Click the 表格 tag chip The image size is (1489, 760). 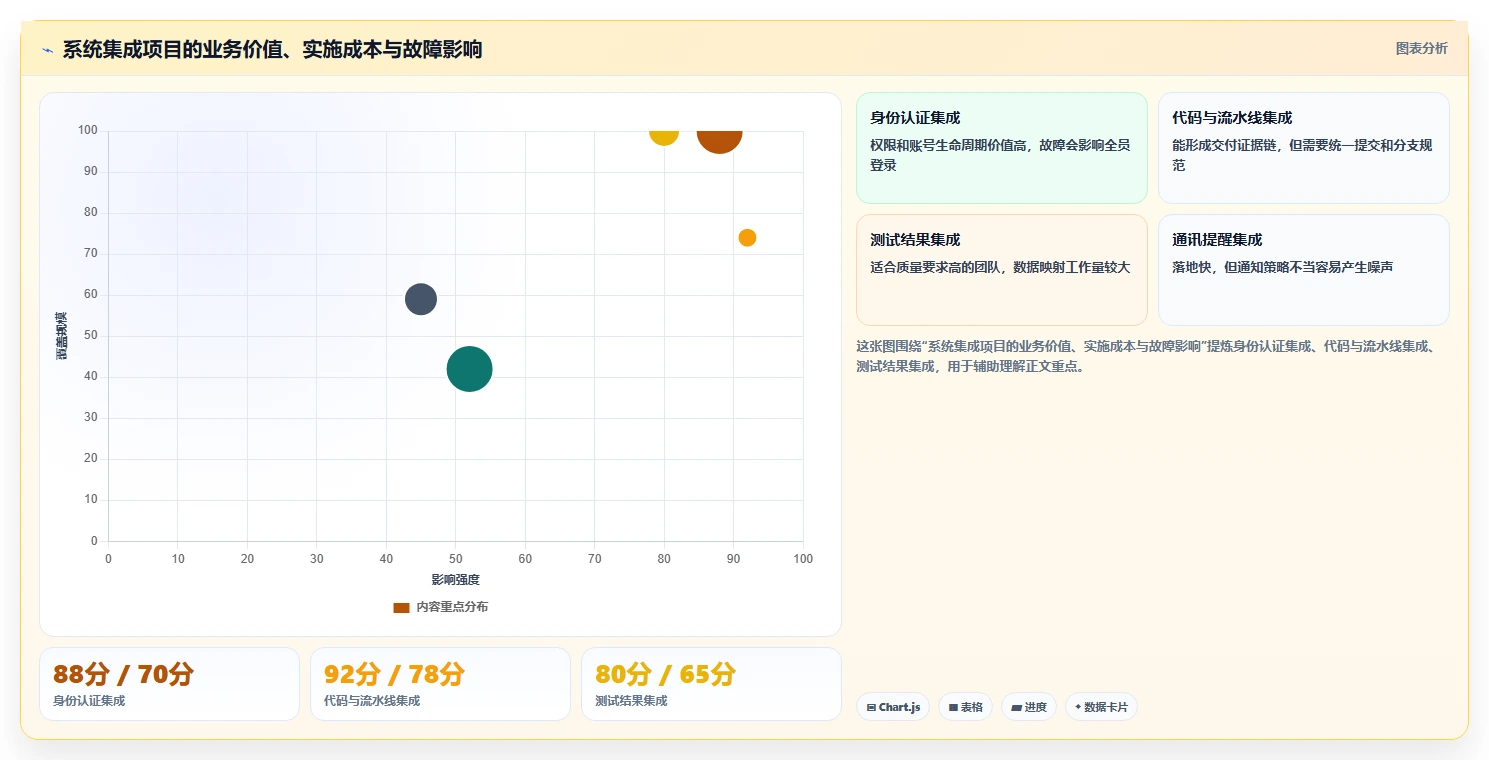965,707
